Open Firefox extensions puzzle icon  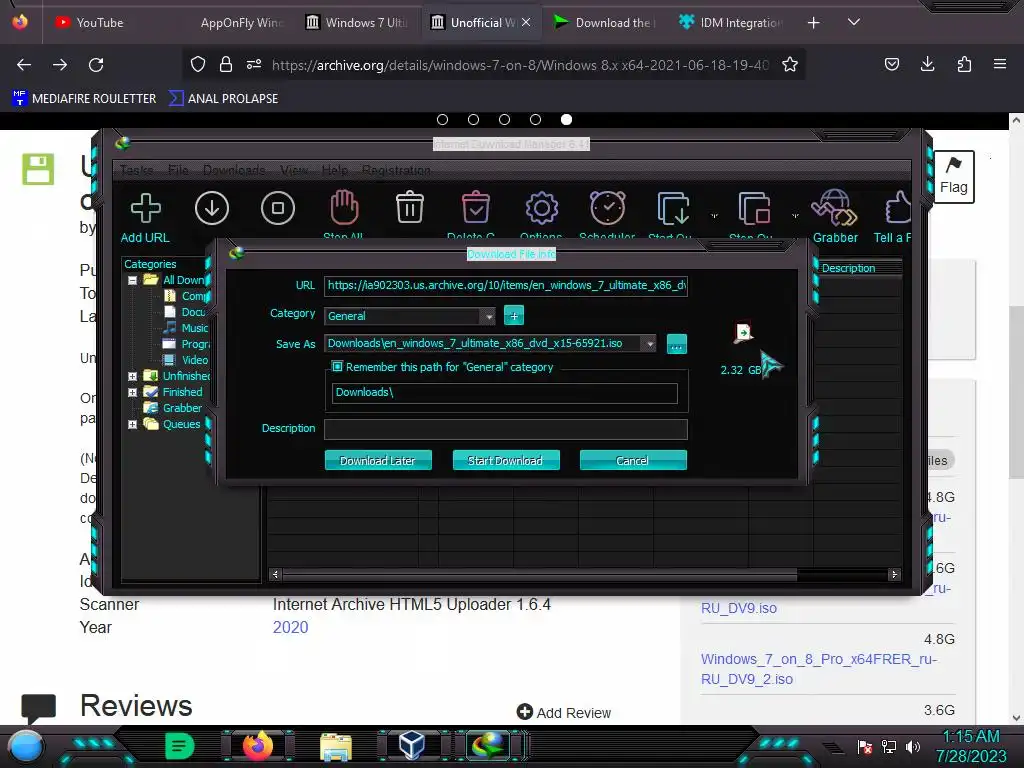pyautogui.click(x=964, y=64)
